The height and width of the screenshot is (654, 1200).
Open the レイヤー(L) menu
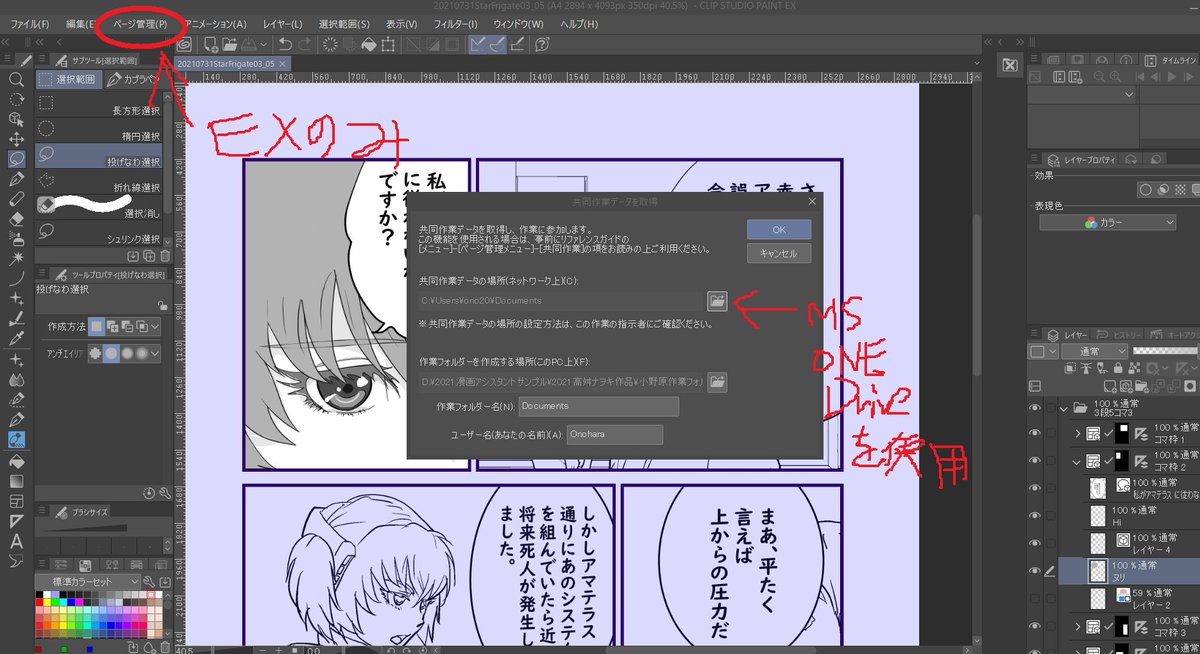click(284, 23)
